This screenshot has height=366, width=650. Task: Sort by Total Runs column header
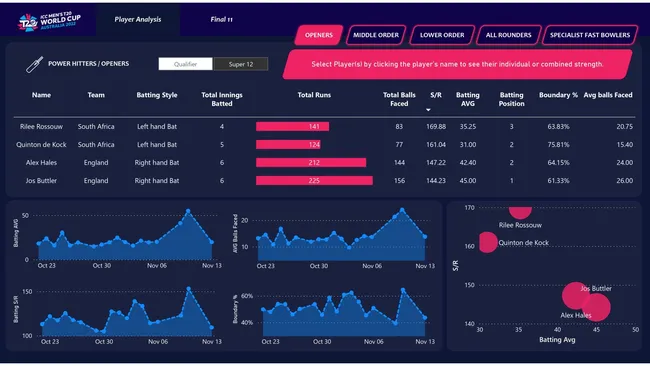pos(314,95)
